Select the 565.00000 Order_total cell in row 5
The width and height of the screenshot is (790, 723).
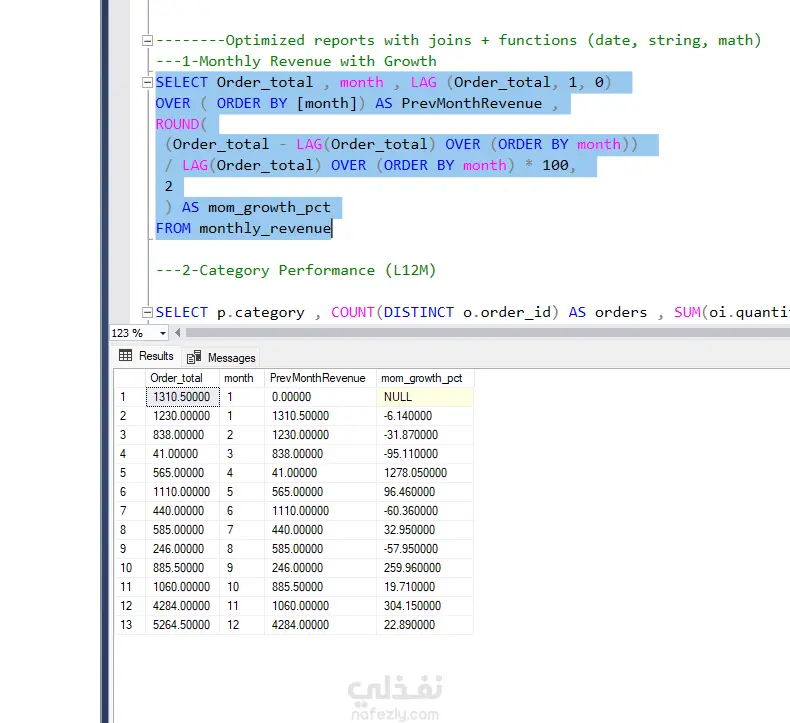(182, 473)
